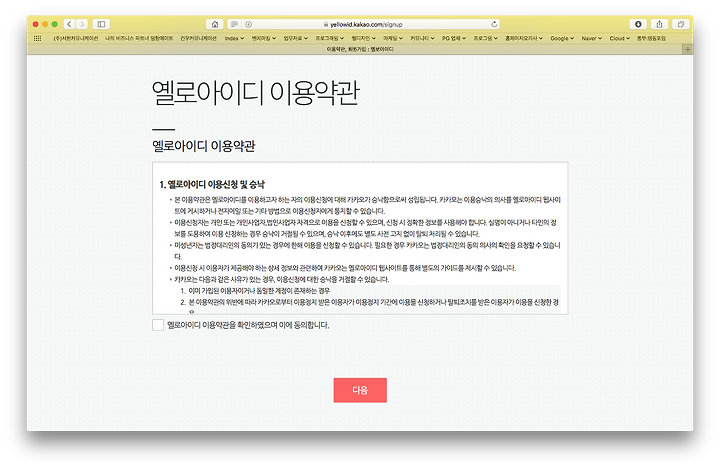Click the 다음 button
Viewport: 720px width, 469px height.
360,390
